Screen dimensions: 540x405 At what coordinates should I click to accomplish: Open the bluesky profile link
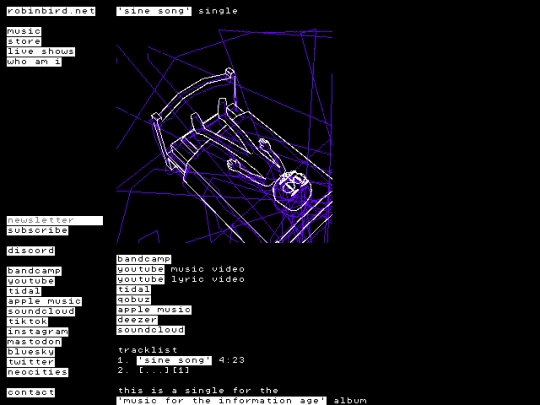click(31, 352)
